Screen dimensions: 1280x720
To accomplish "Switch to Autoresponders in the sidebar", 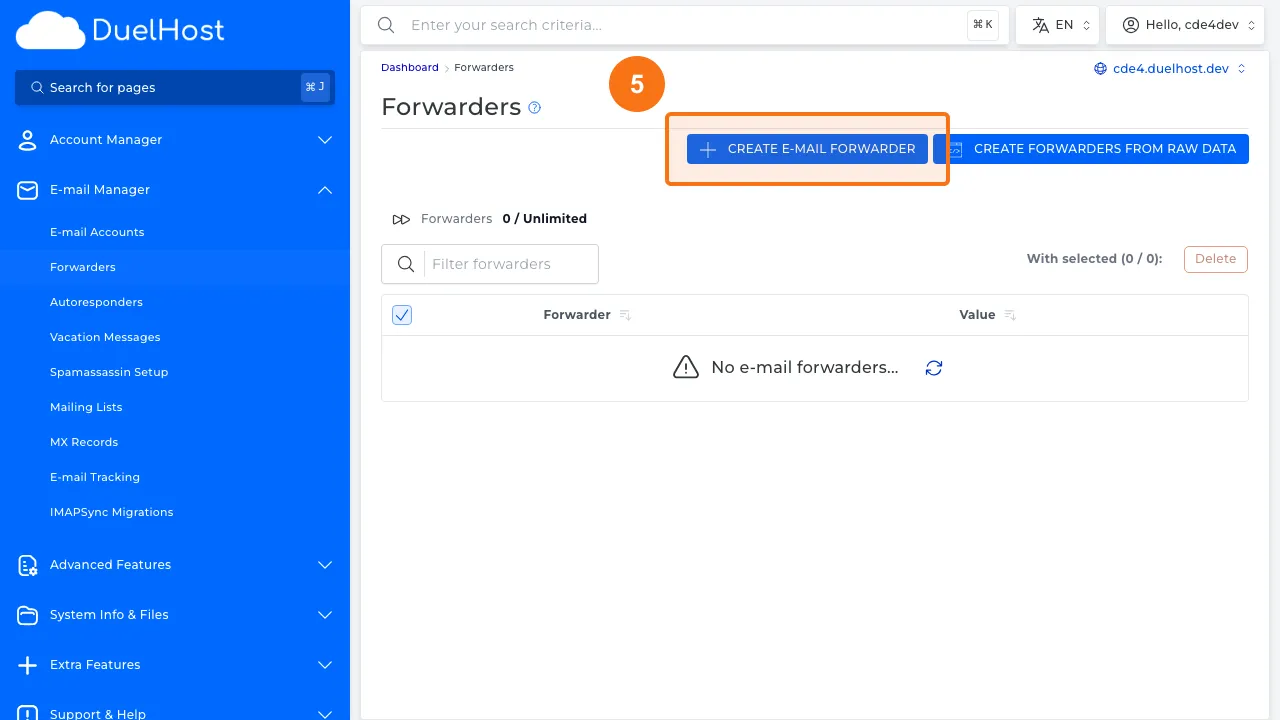I will tap(96, 302).
